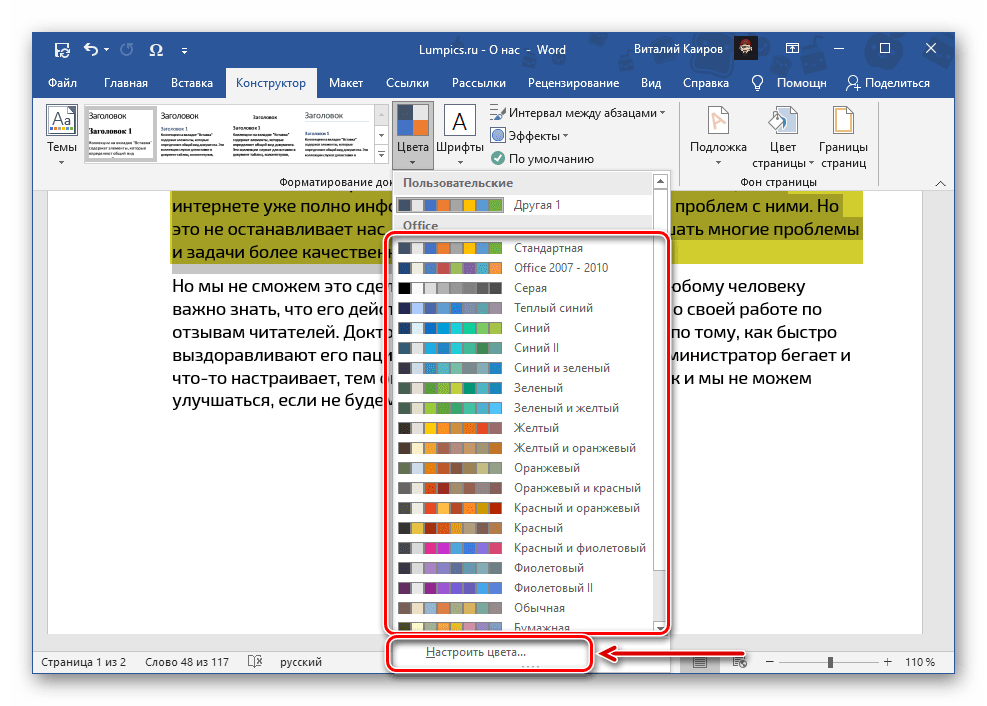987x706 pixels.
Task: Choose the Желтый и оранжевый color scheme
Action: click(521, 448)
